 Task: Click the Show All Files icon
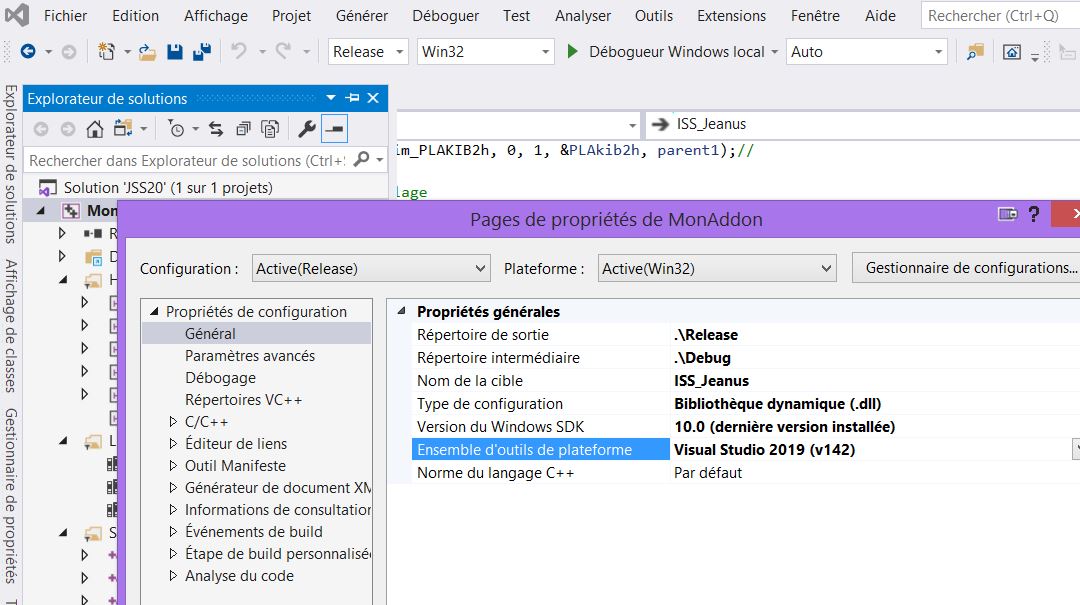(270, 129)
